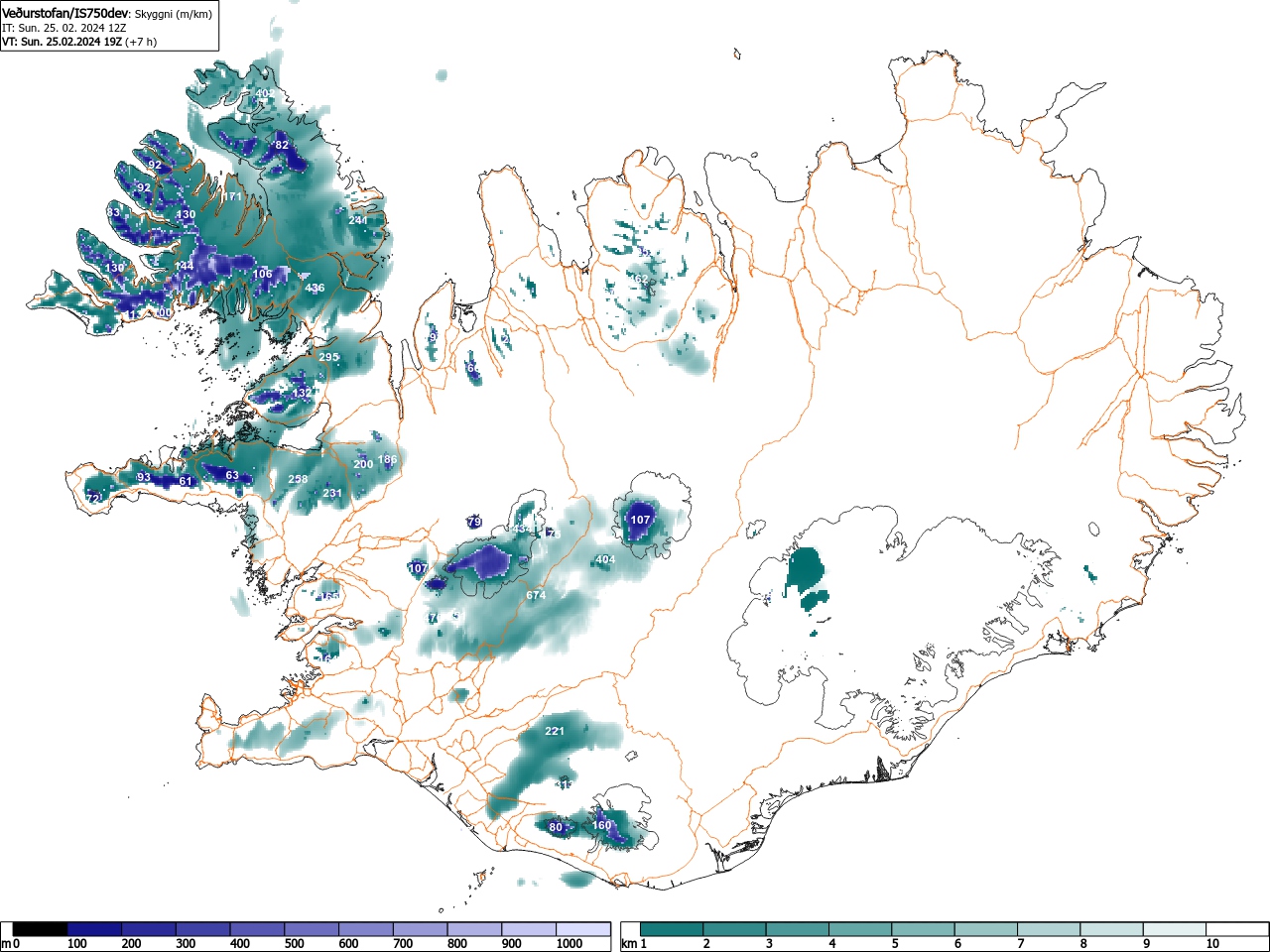Click the 436 value in the Westfjords
Viewport: 1270px width, 952px height.
(x=315, y=288)
